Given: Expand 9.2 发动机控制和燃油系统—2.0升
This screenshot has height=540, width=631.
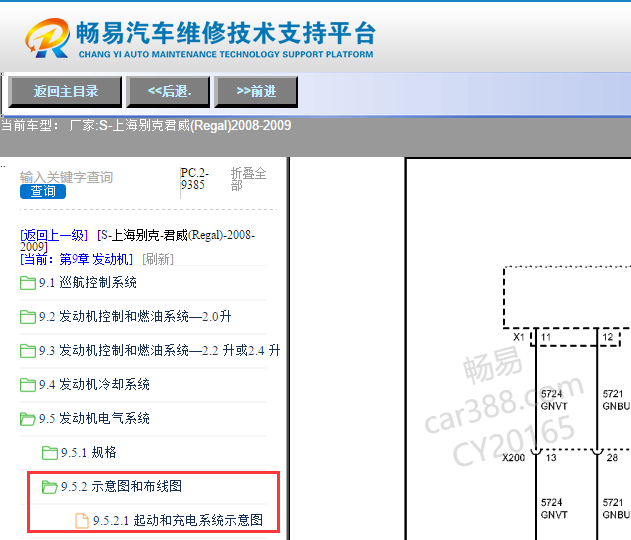Looking at the screenshot, I should tap(135, 317).
